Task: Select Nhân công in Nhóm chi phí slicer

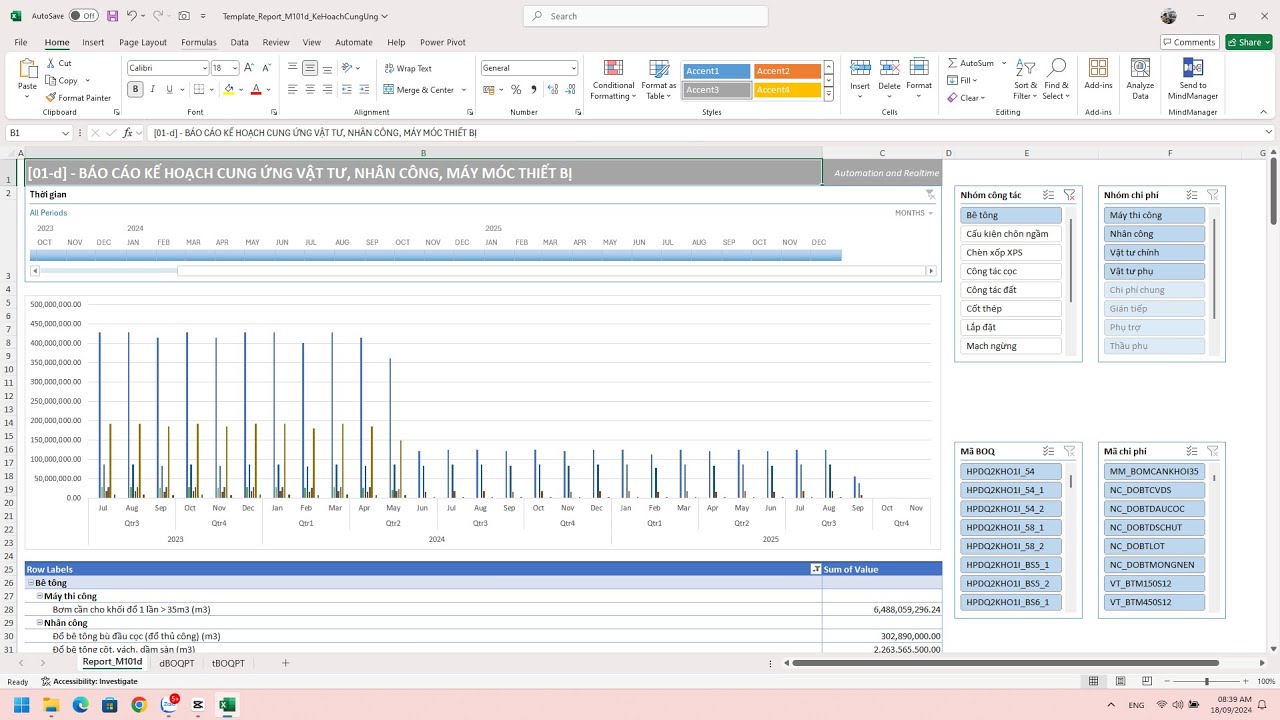Action: point(1154,234)
